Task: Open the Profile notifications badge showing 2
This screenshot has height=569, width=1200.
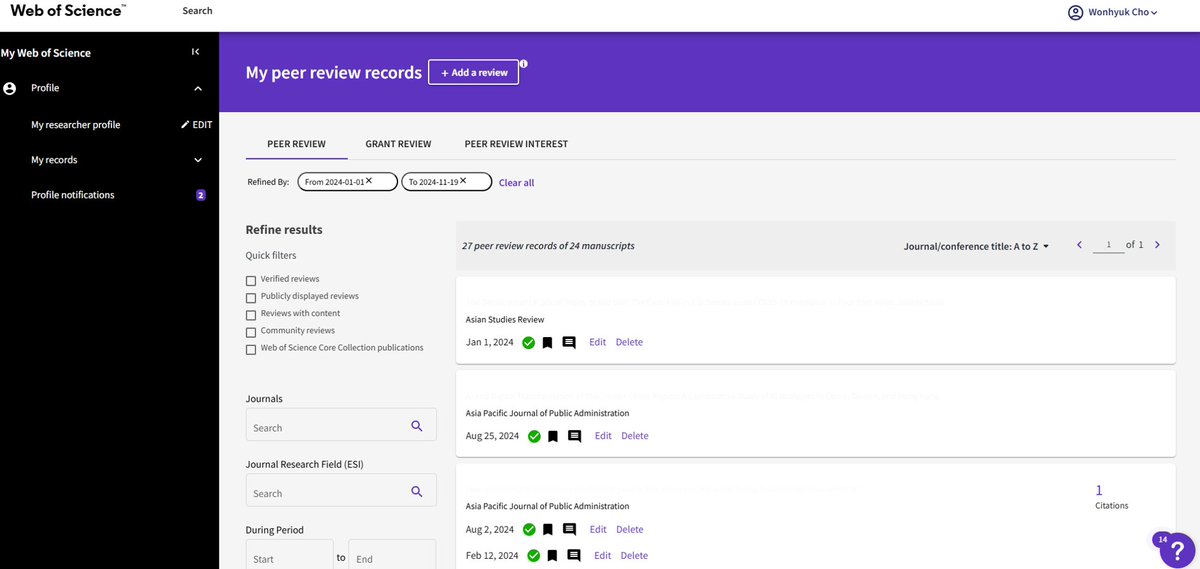Action: click(x=200, y=195)
